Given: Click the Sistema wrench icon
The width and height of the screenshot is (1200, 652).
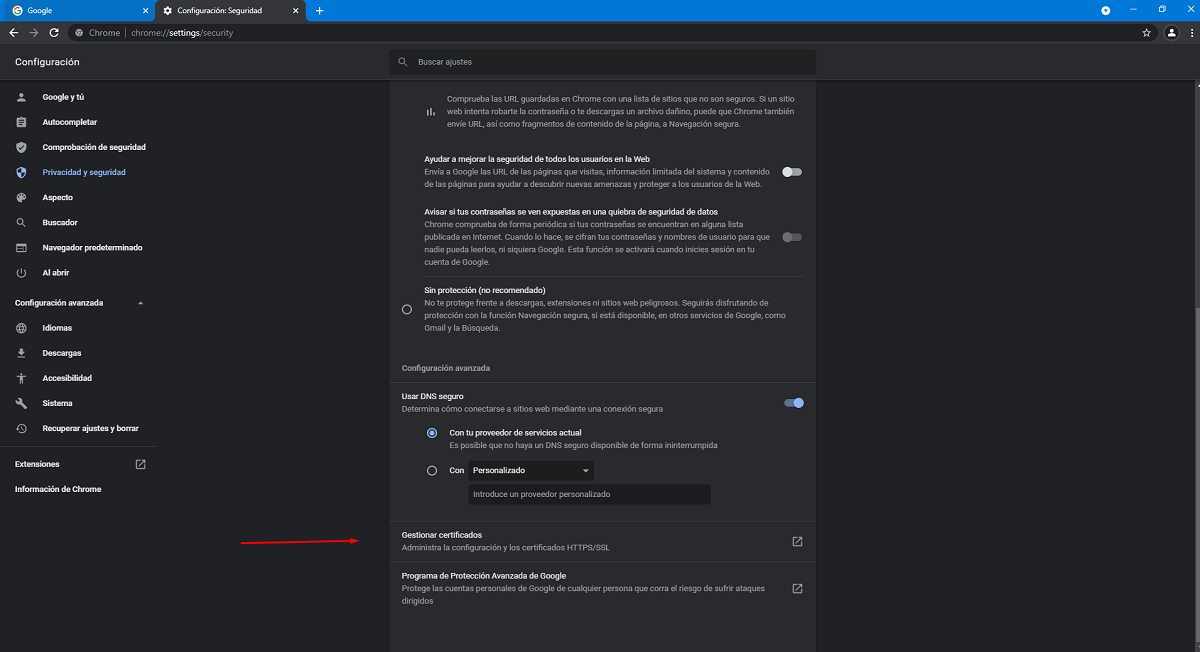Looking at the screenshot, I should (21, 403).
